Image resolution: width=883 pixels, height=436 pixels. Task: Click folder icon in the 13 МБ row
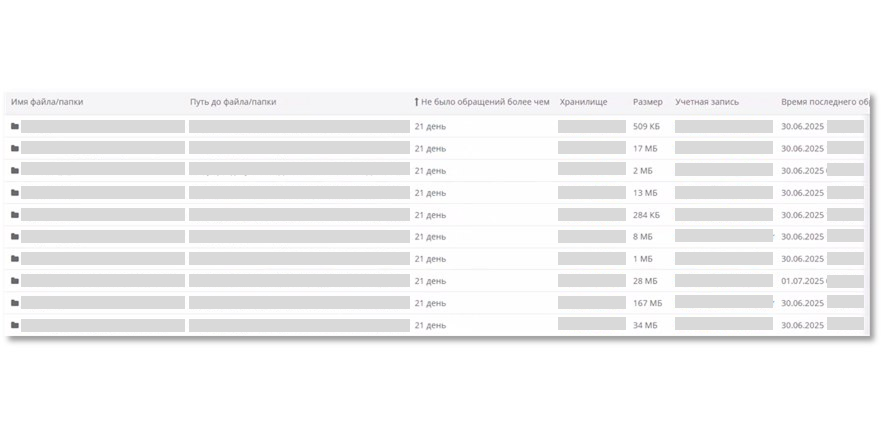15,193
